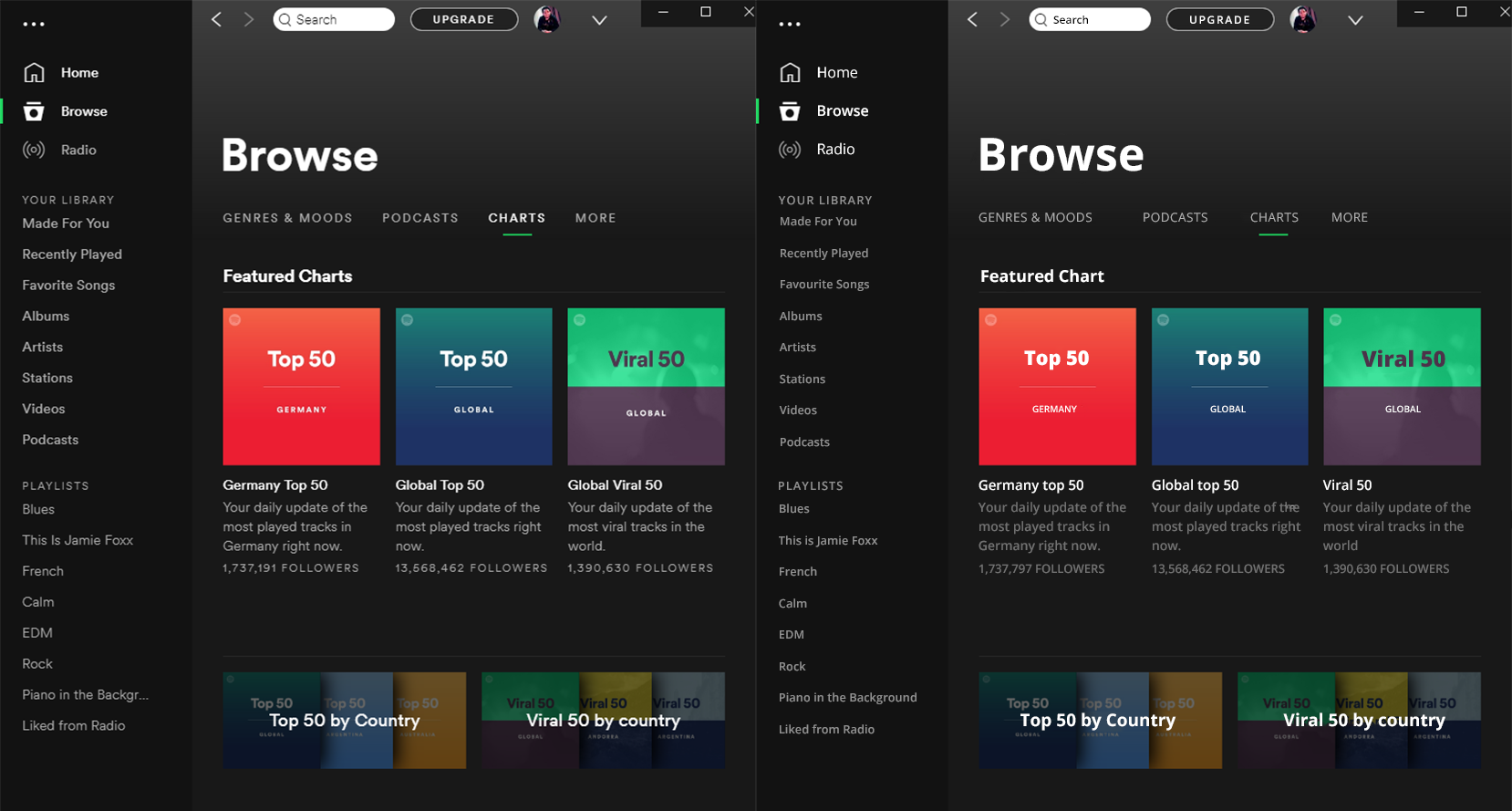This screenshot has height=811, width=1512.
Task: Click the Browse icon in the right window sidebar
Action: pyautogui.click(x=790, y=111)
